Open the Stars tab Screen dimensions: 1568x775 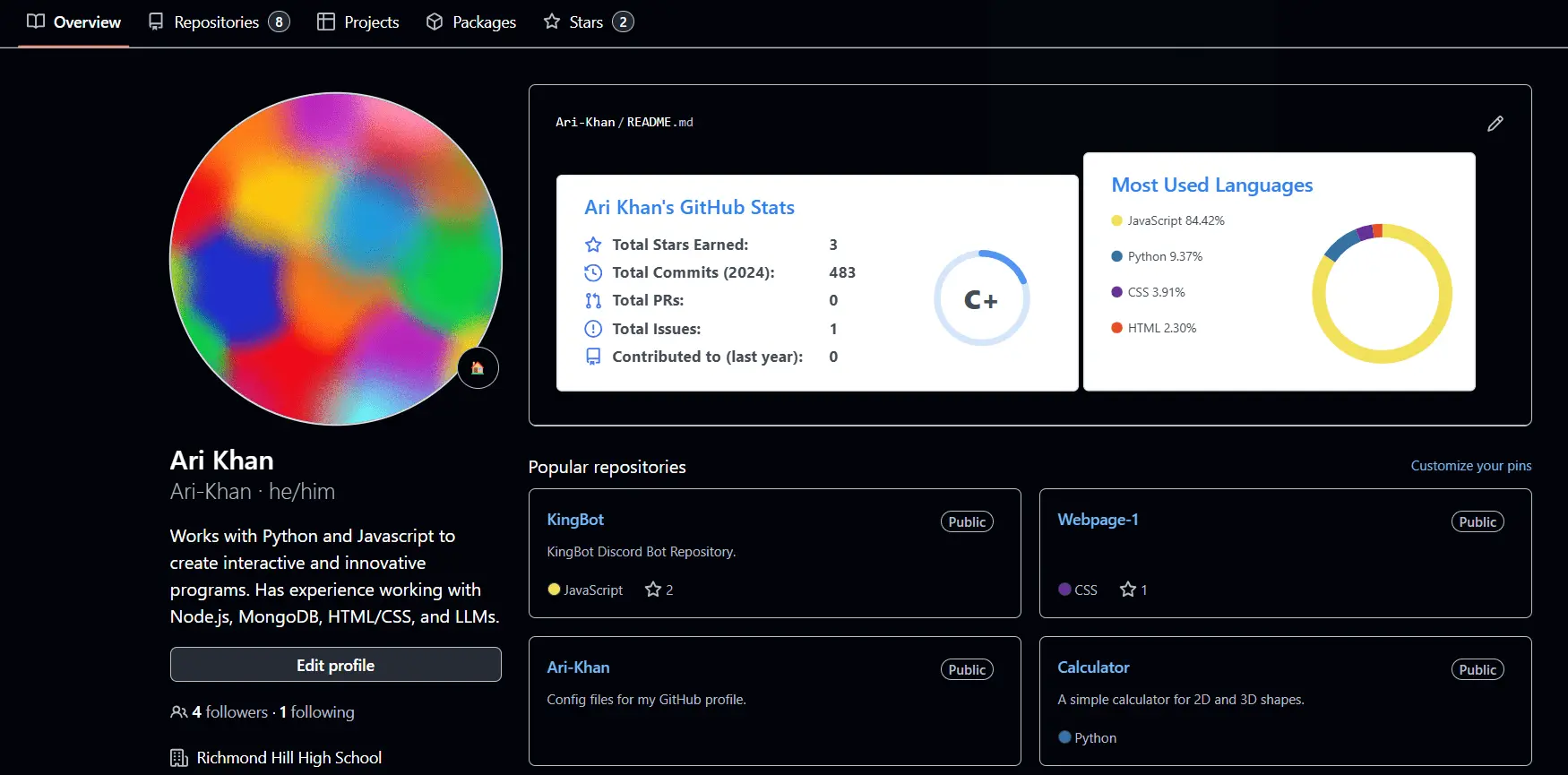[588, 22]
